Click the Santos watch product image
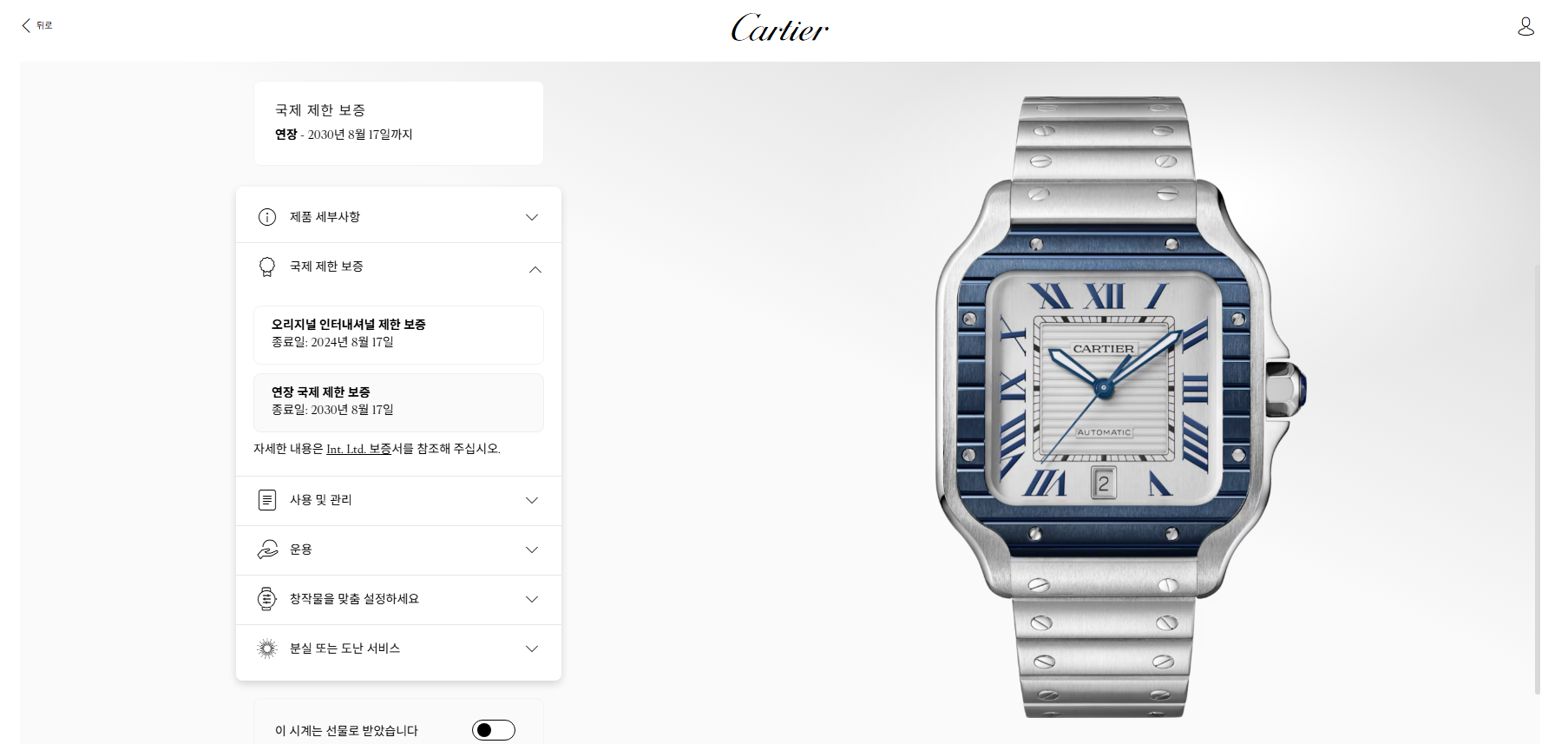Screen dimensions: 1568x744 (1119, 406)
